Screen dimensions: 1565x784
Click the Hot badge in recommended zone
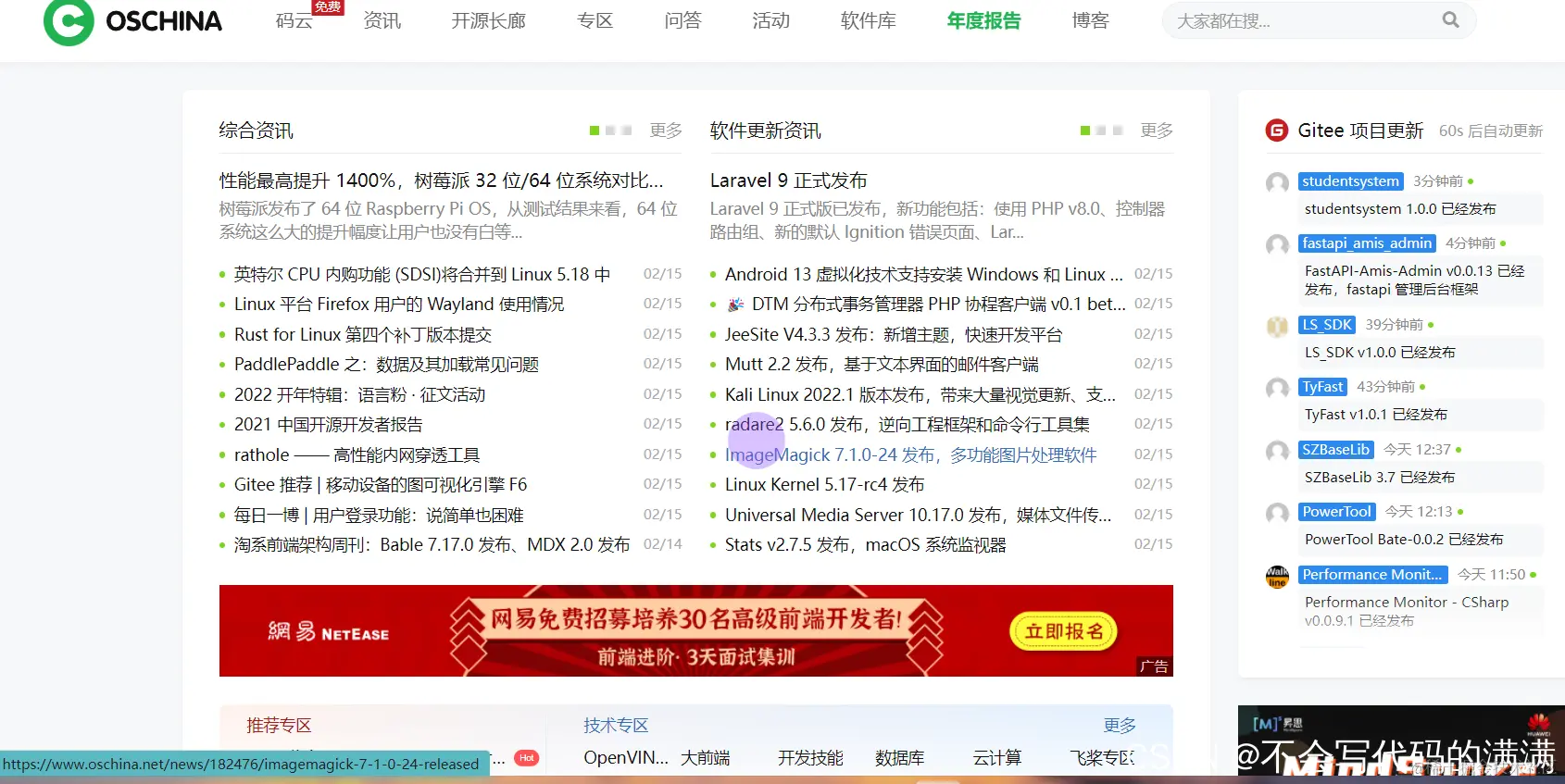click(x=527, y=758)
